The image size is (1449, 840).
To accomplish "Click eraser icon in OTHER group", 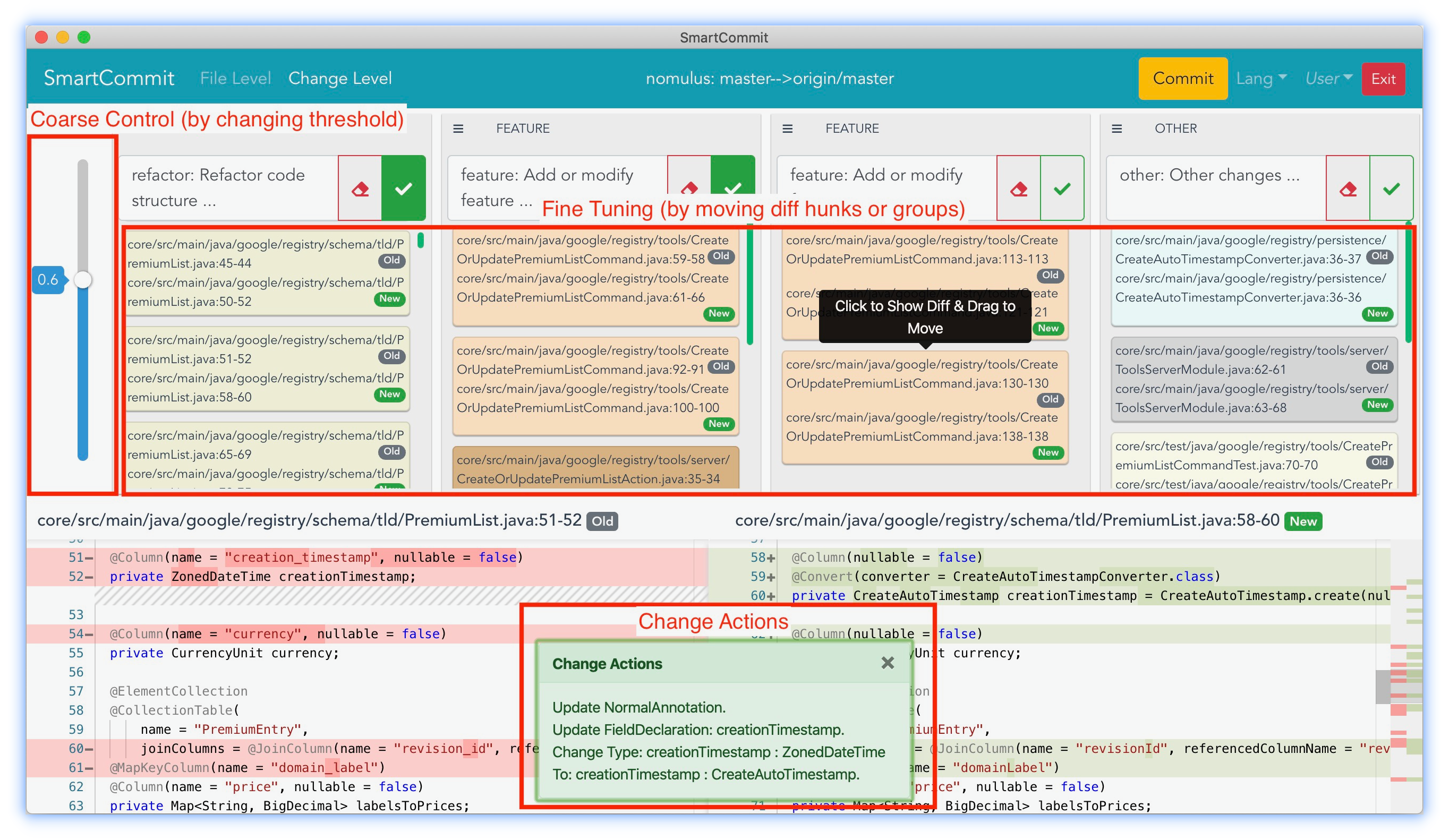I will [x=1348, y=188].
